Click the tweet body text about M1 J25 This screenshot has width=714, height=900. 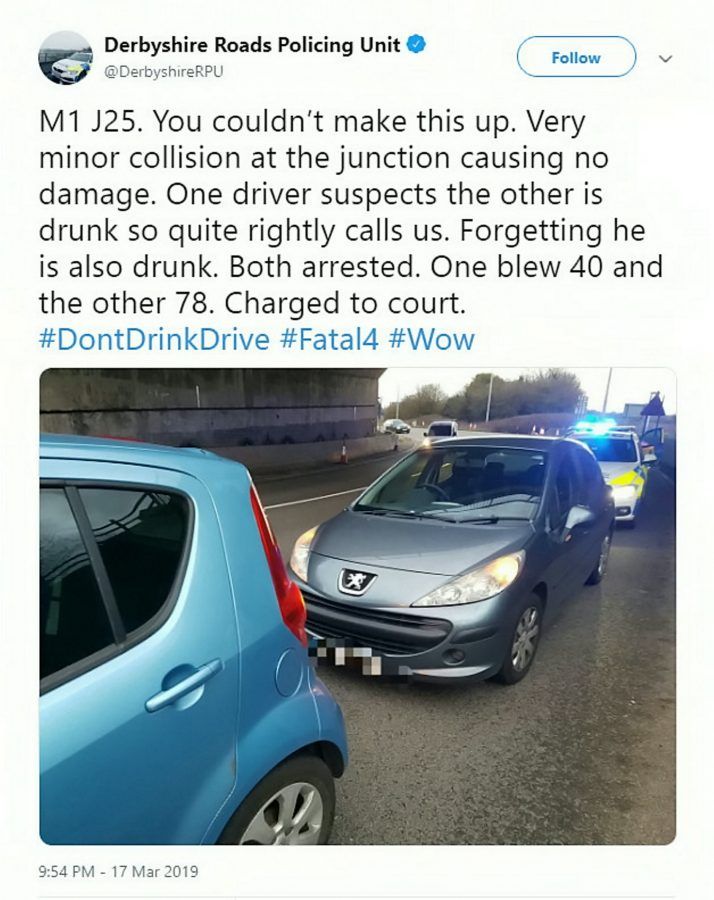(x=351, y=212)
